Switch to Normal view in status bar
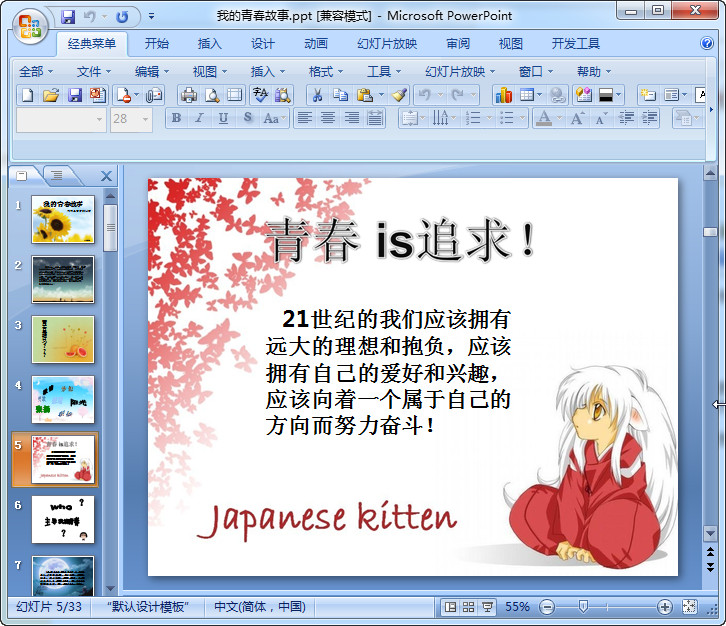The image size is (726, 626). (x=450, y=607)
